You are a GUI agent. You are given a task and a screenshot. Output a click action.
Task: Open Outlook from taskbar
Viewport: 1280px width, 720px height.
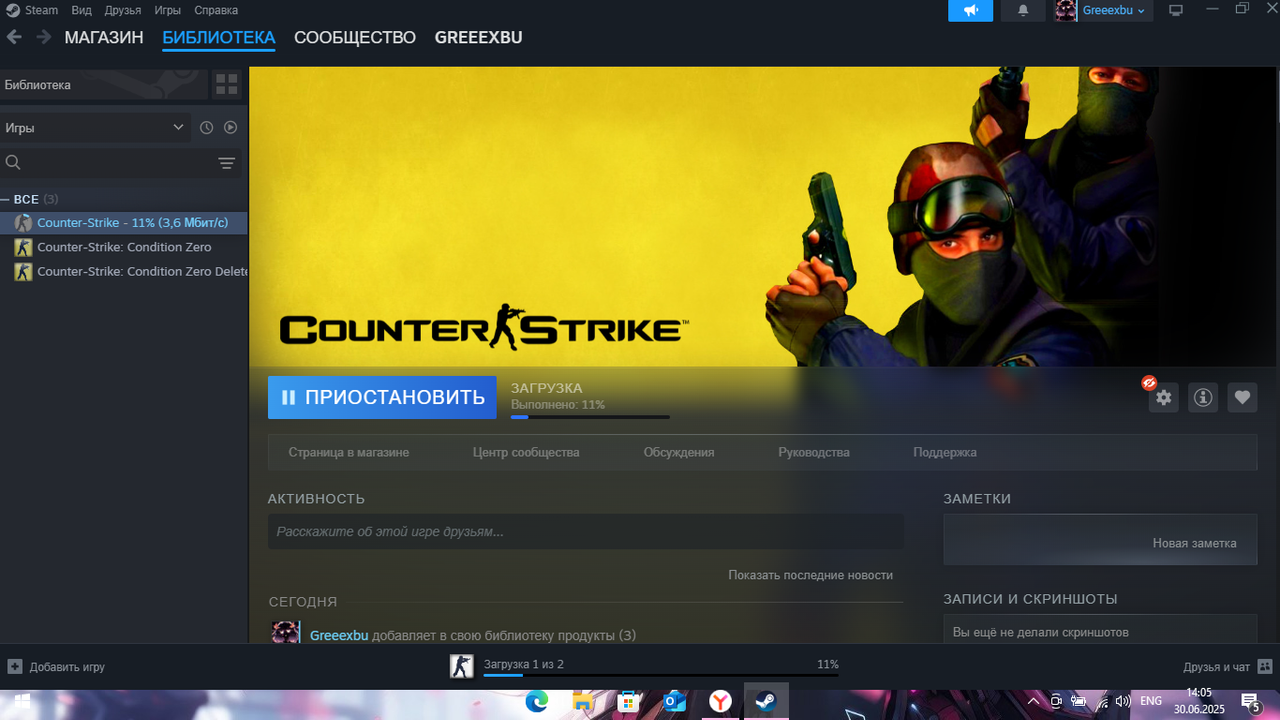pos(674,702)
